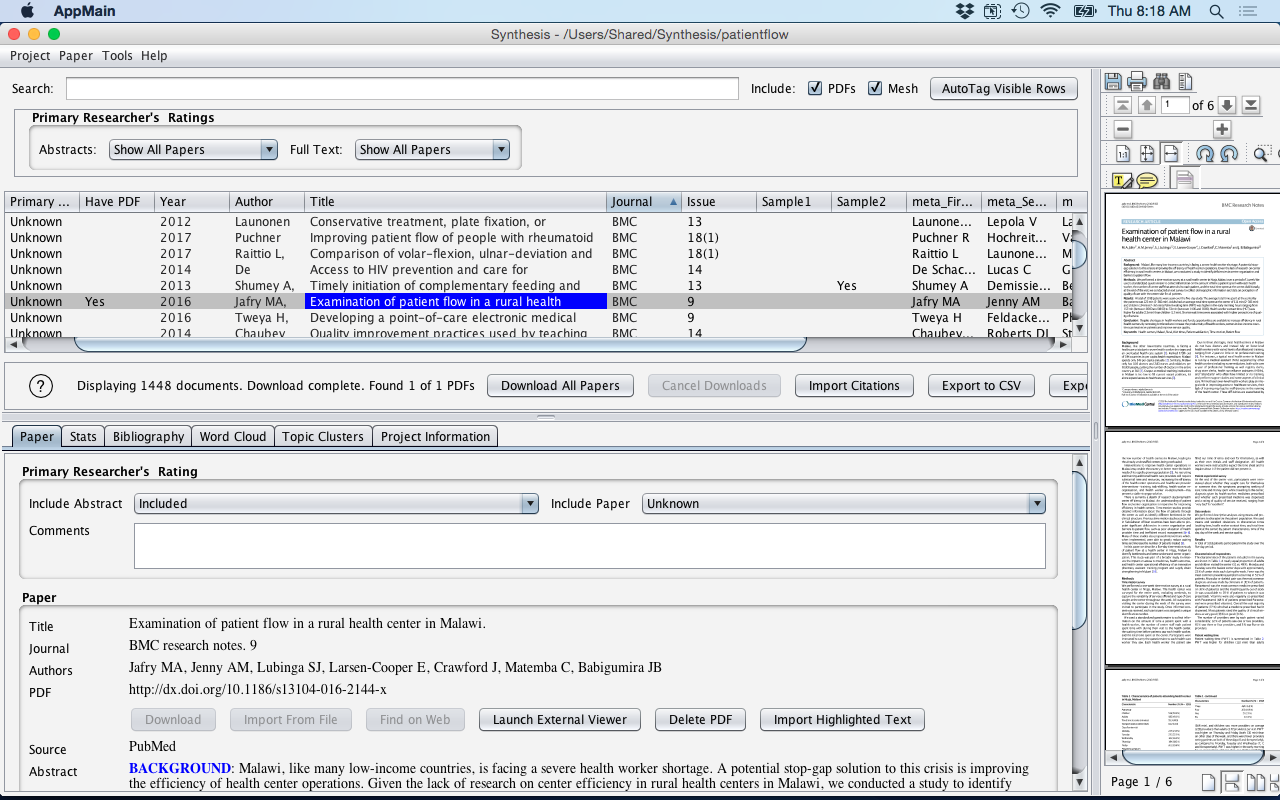This screenshot has height=800, width=1280.
Task: Go to next page with down arrow
Action: pos(1227,105)
